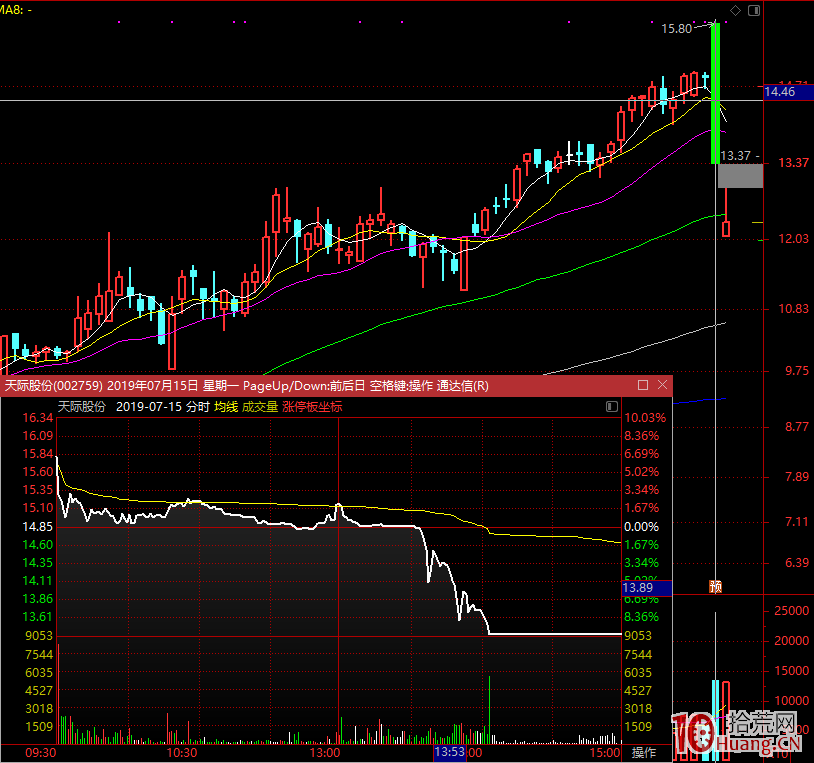Viewport: 814px width, 763px height.
Task: Click the gray gap box beside 13.37
Action: click(740, 176)
